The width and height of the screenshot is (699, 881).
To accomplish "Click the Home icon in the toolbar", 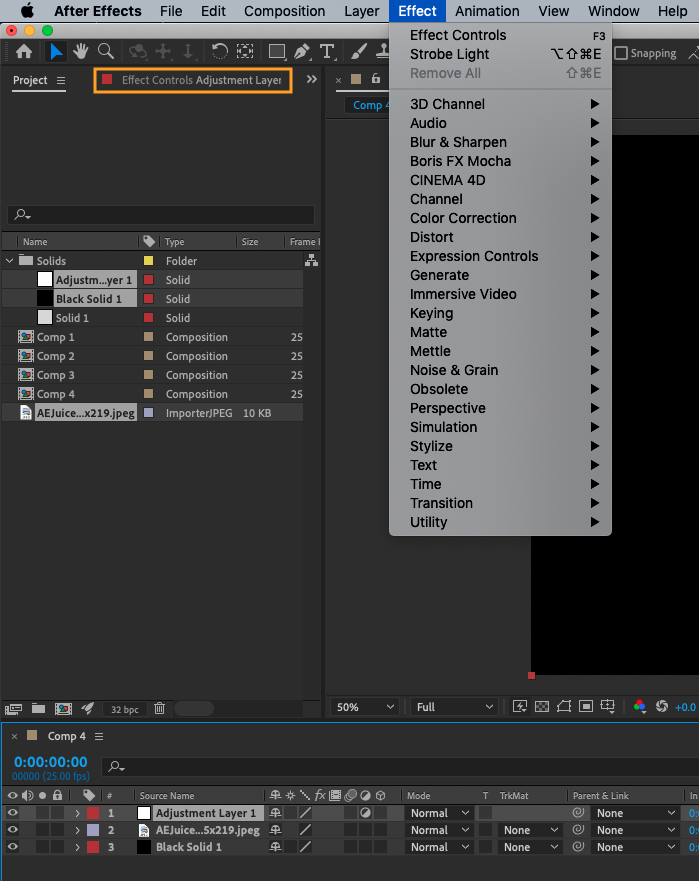I will [24, 52].
